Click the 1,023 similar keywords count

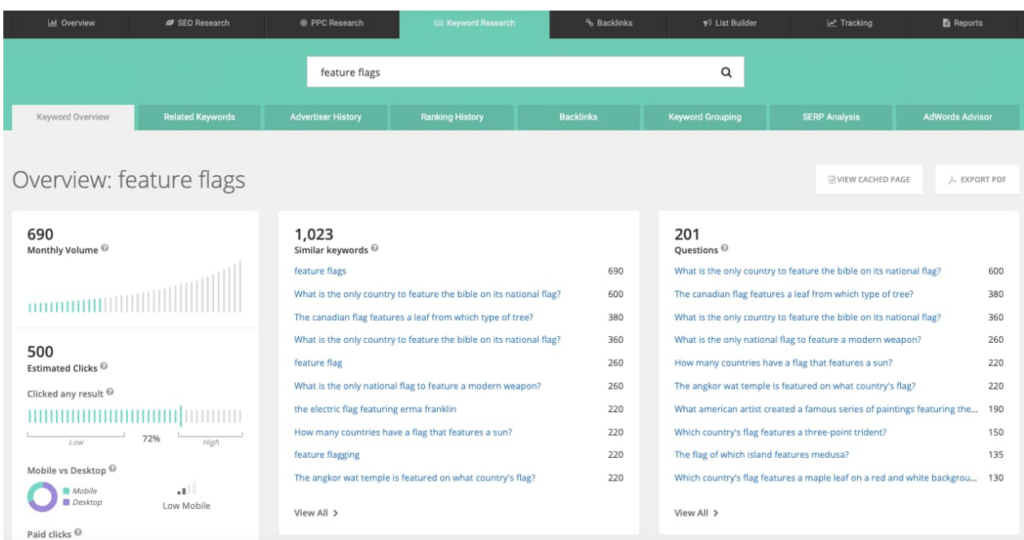click(313, 234)
